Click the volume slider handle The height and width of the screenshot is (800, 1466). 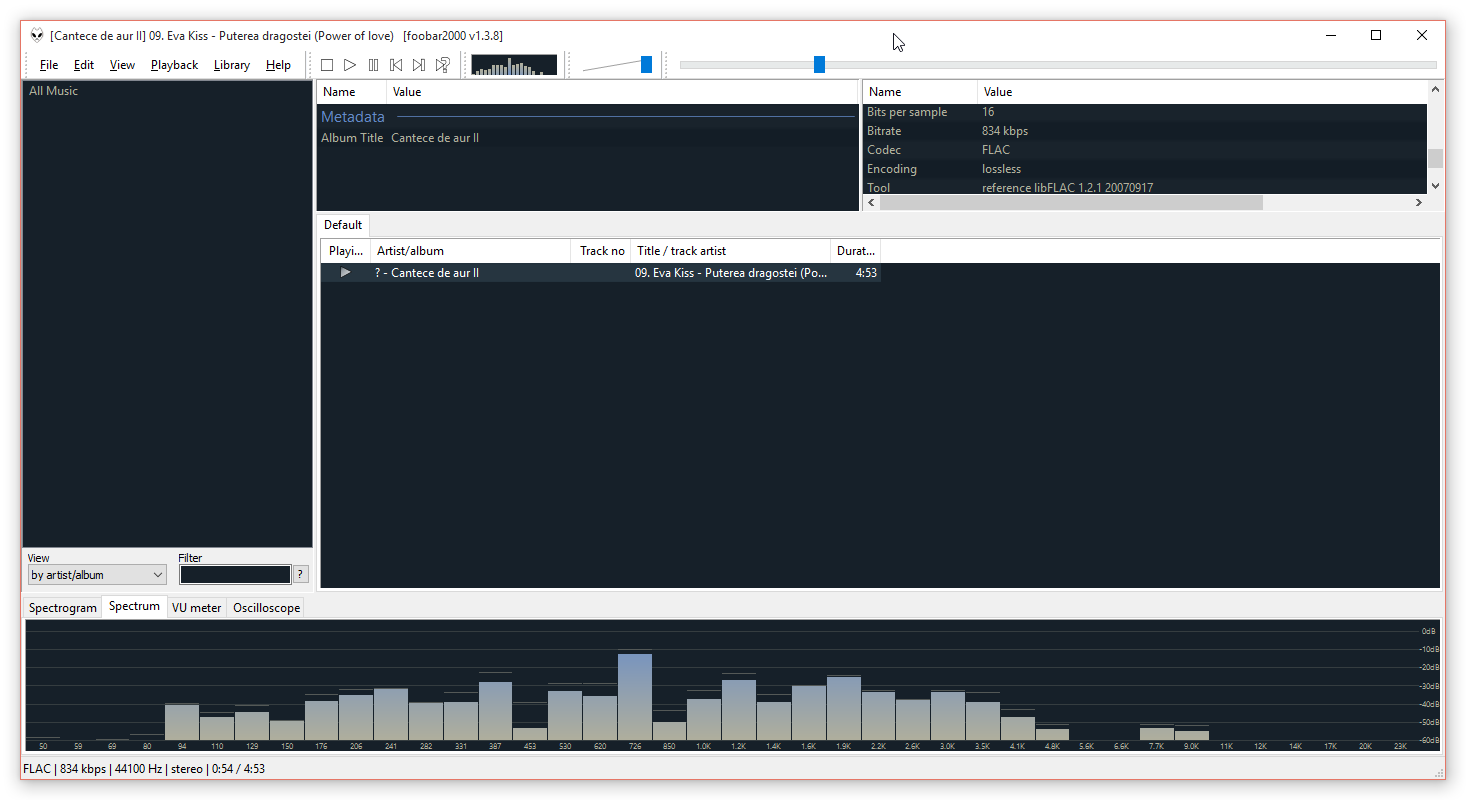(x=646, y=65)
